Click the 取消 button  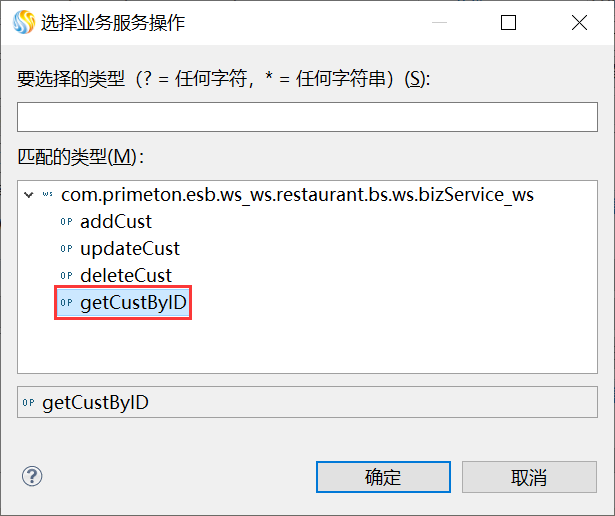click(529, 477)
